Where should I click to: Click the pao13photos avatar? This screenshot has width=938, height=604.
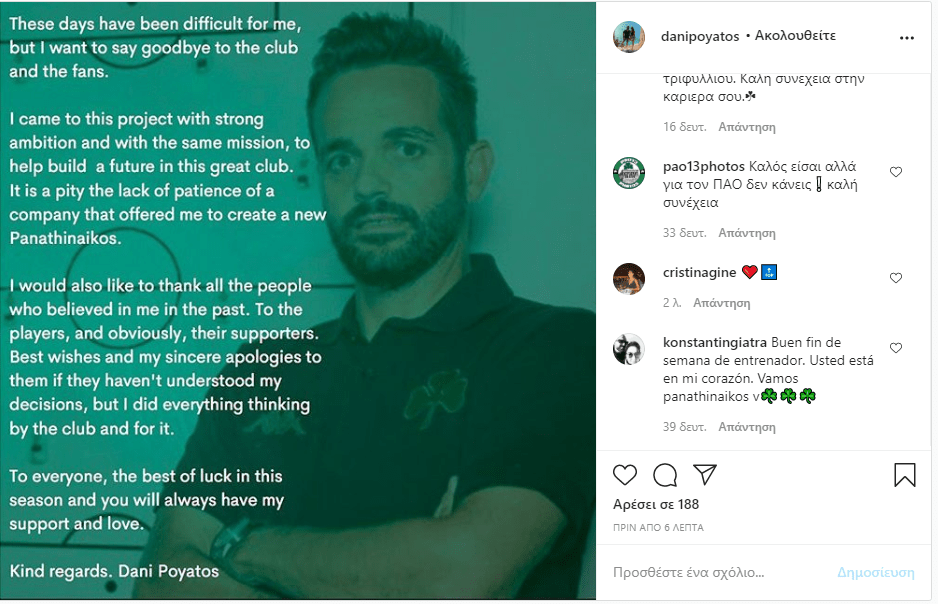pyautogui.click(x=629, y=173)
